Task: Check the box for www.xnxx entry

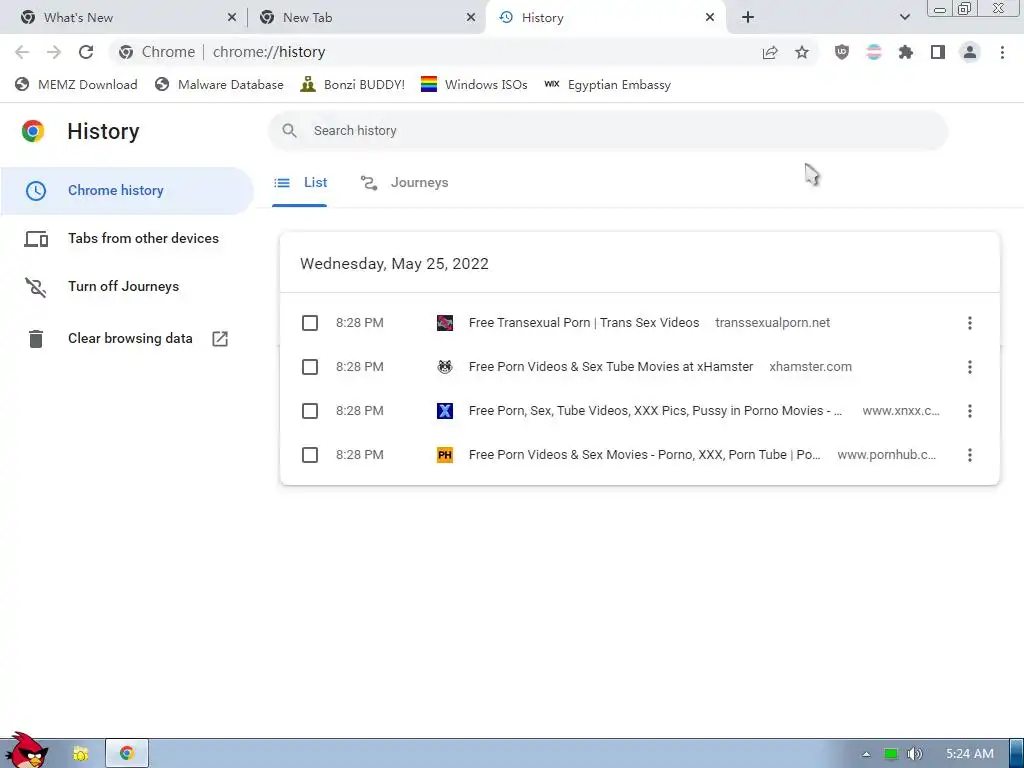Action: click(x=310, y=411)
